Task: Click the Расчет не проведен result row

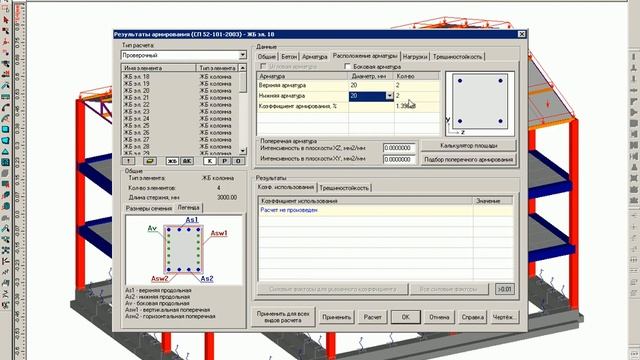Action: [x=385, y=210]
